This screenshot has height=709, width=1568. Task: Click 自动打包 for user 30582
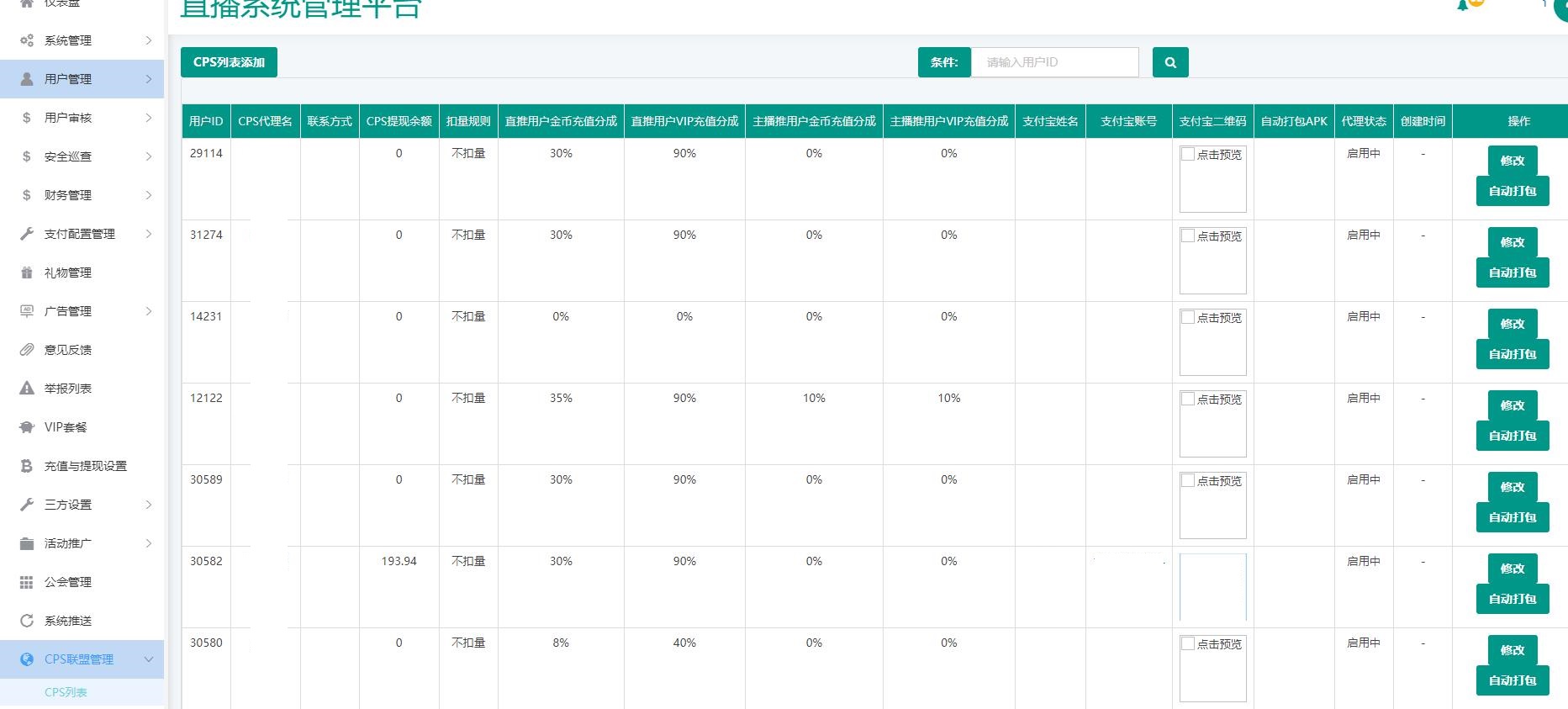[1512, 599]
